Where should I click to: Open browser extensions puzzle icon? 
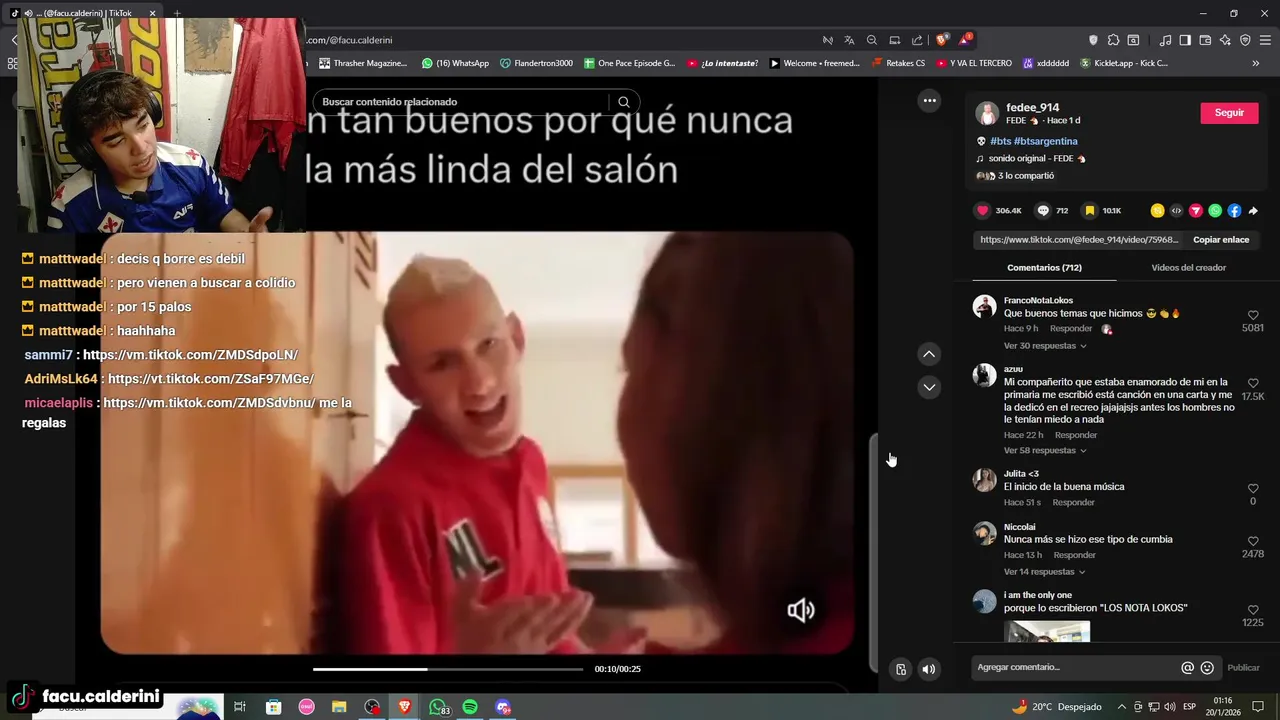1113,40
